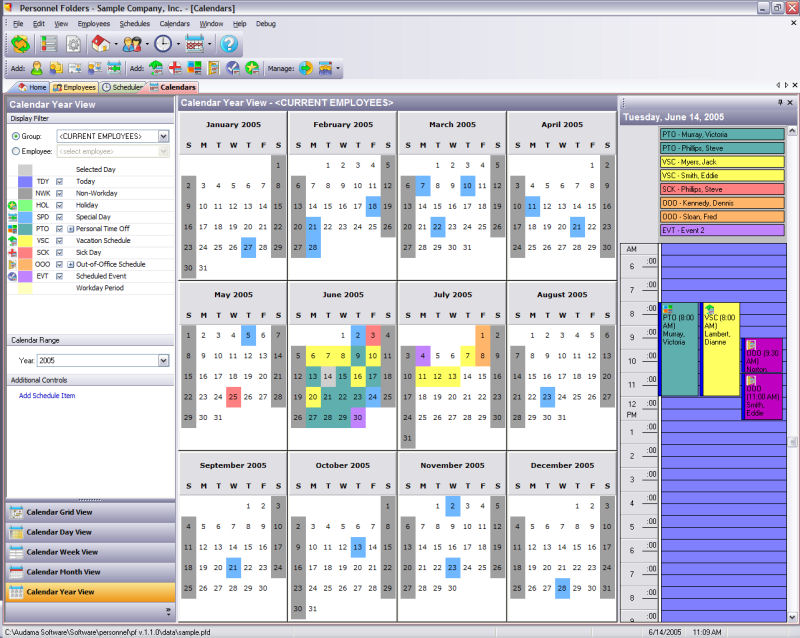Uncheck the Holiday display filter checkbox
The width and height of the screenshot is (800, 638).
coord(60,205)
